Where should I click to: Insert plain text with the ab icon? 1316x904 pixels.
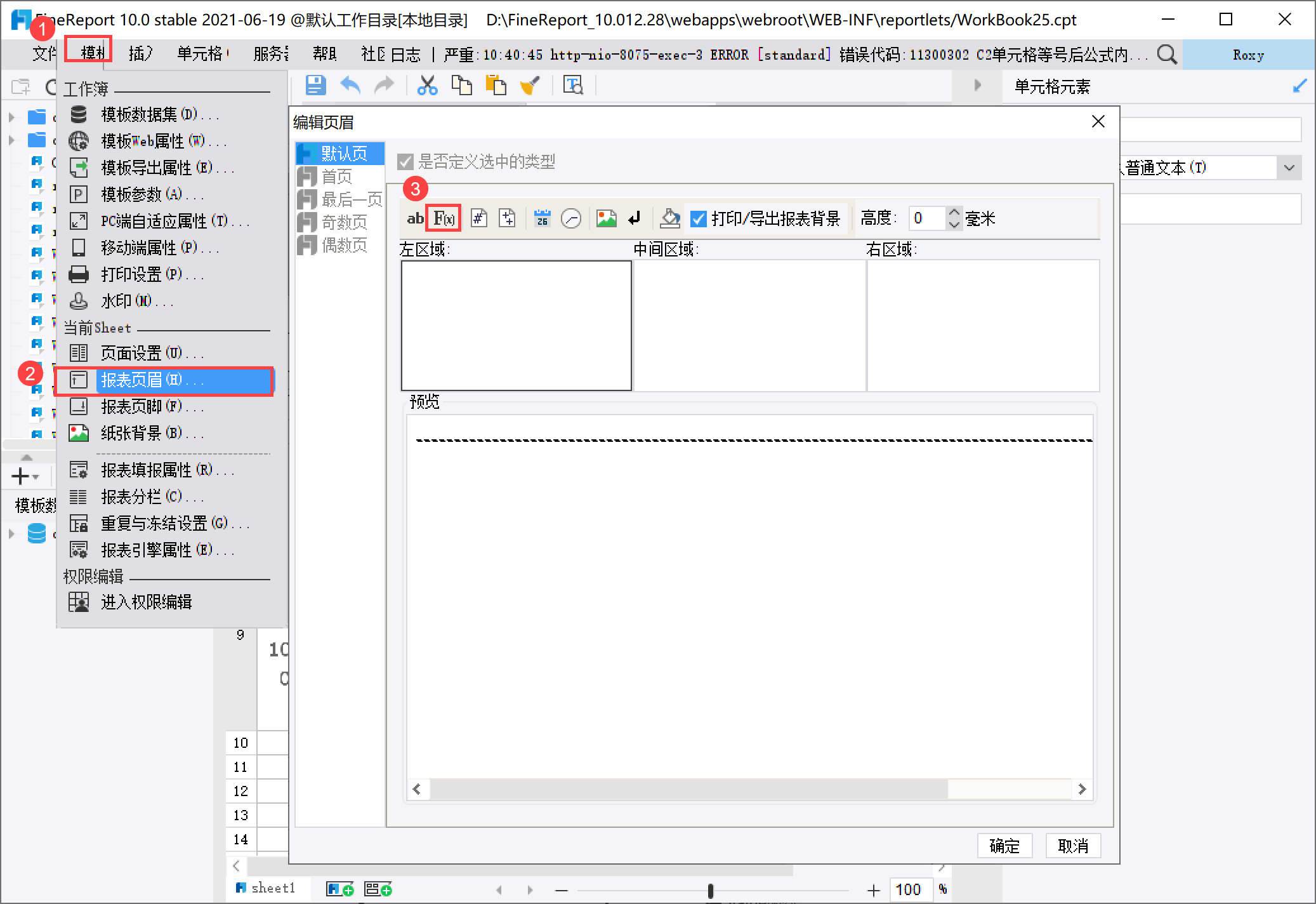415,219
